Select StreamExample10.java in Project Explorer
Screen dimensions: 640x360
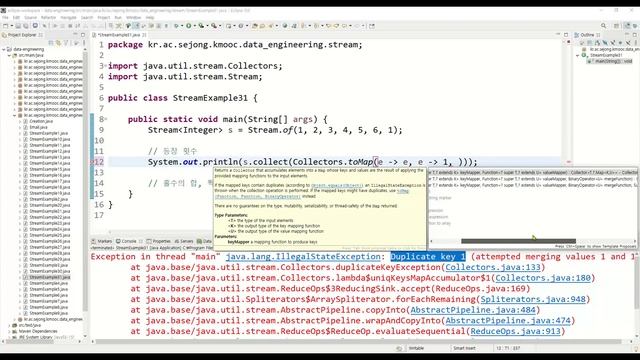pos(49,139)
